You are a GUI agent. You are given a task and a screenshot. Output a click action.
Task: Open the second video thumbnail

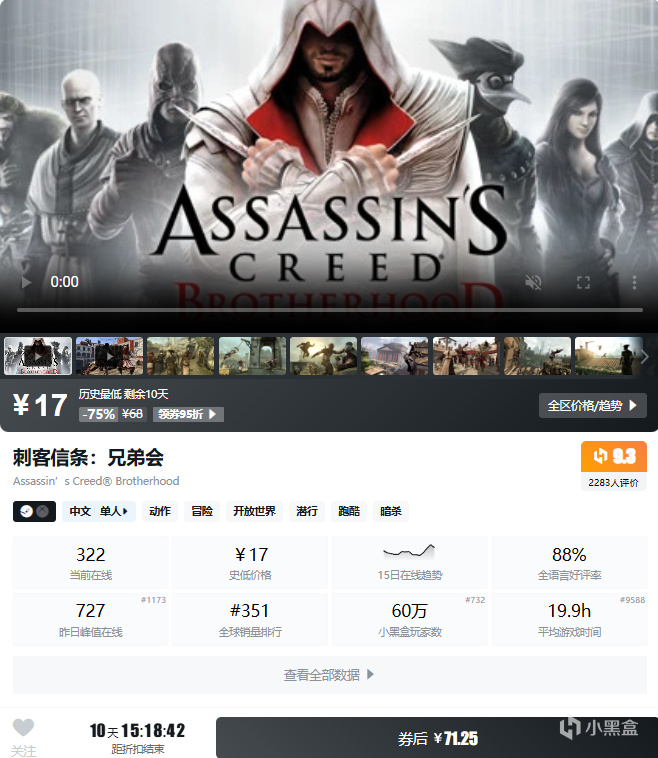tap(109, 356)
